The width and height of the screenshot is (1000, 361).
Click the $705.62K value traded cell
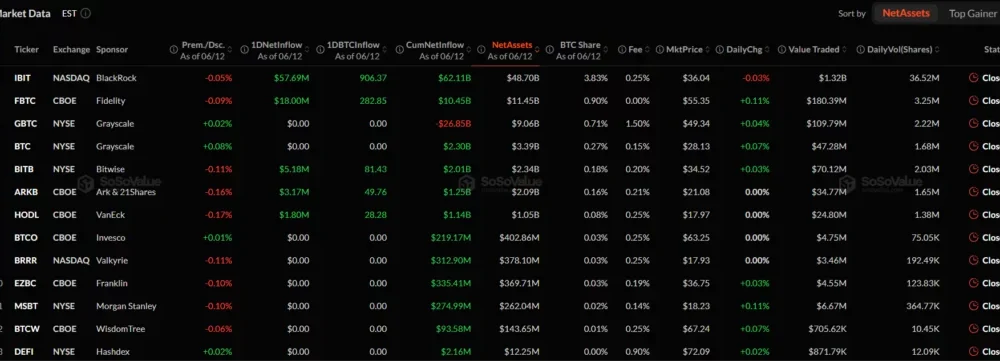827,329
